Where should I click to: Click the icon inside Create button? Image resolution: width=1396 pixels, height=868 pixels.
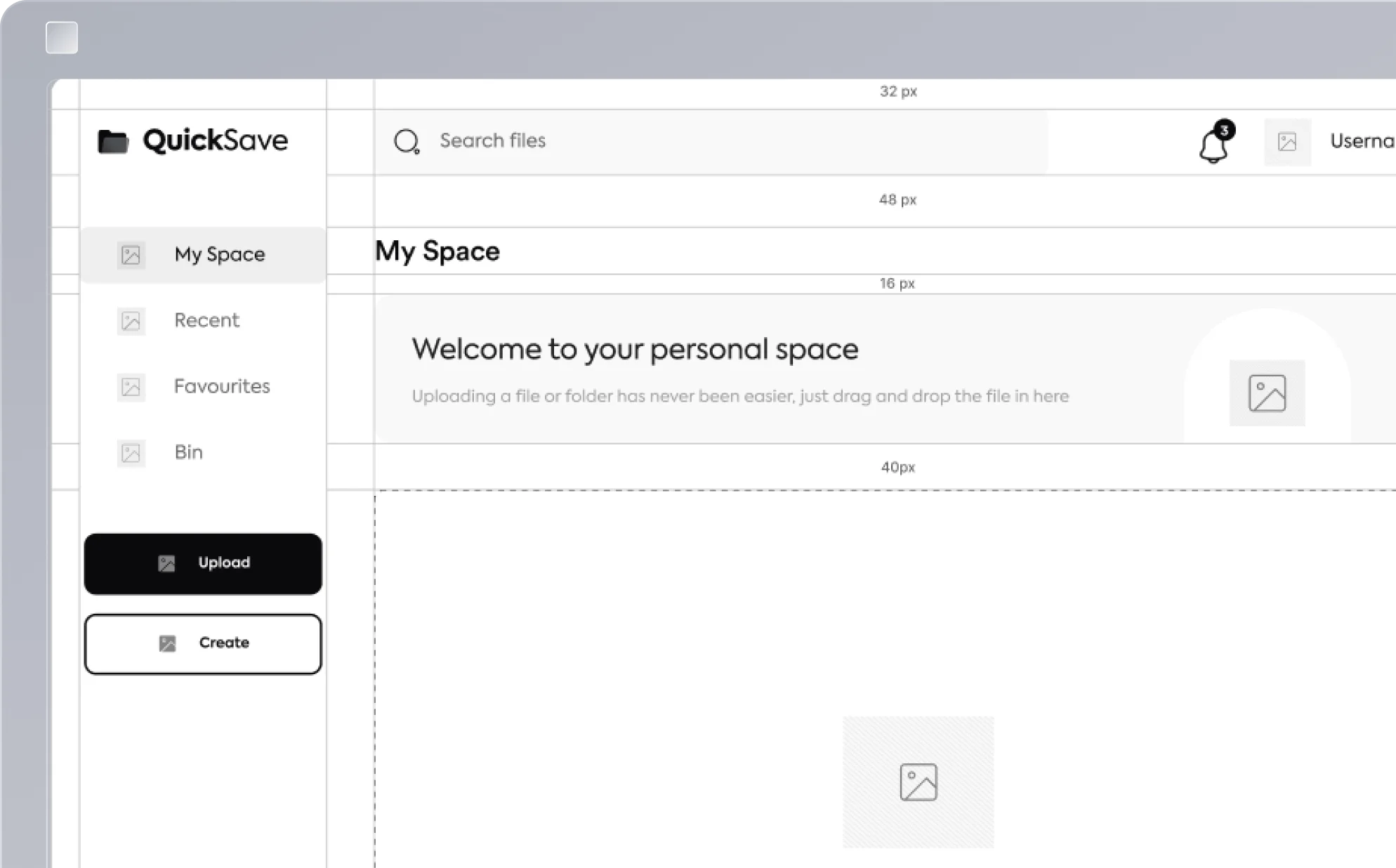[167, 643]
